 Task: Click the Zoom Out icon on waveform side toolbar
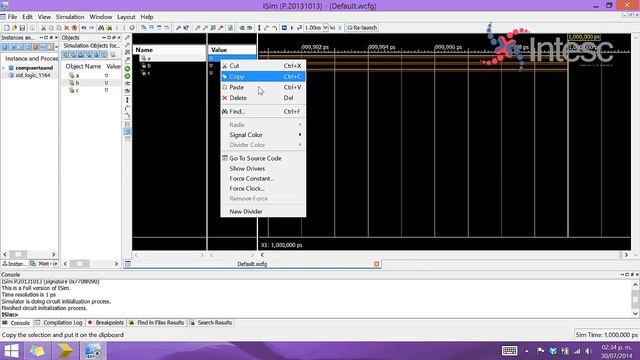pos(127,45)
